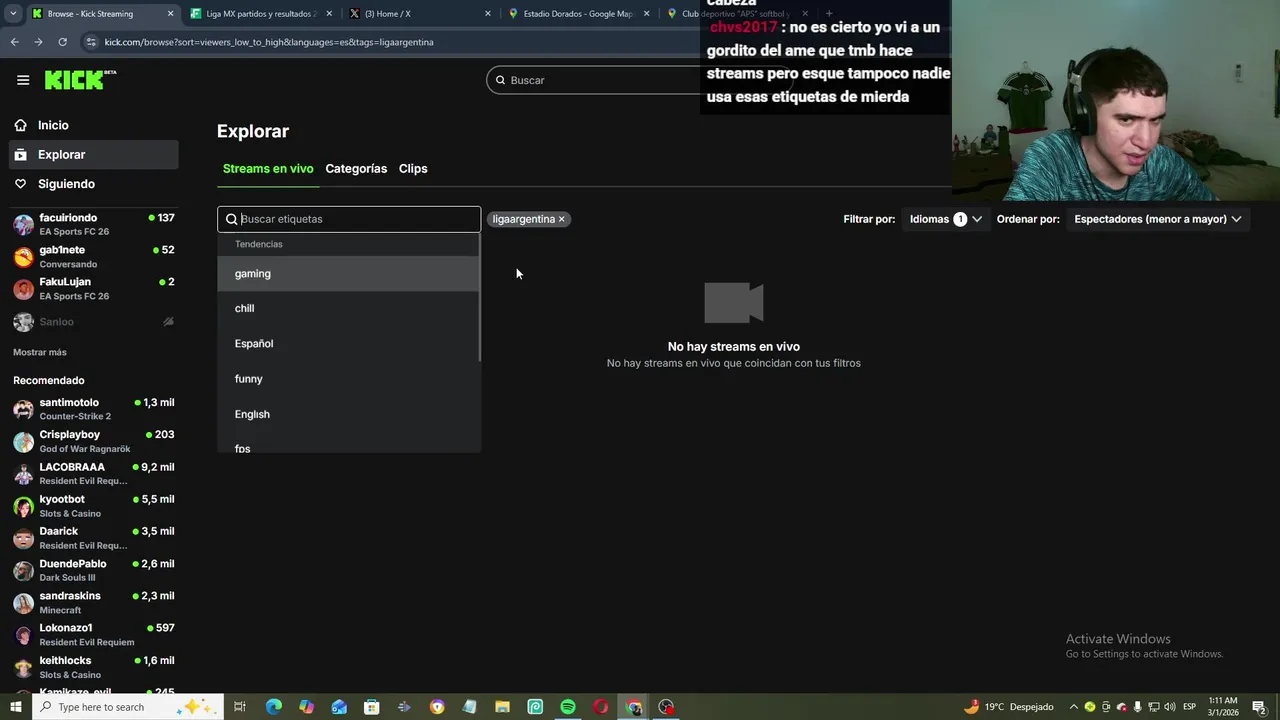Open santimotolo's recommended stream

(x=94, y=409)
